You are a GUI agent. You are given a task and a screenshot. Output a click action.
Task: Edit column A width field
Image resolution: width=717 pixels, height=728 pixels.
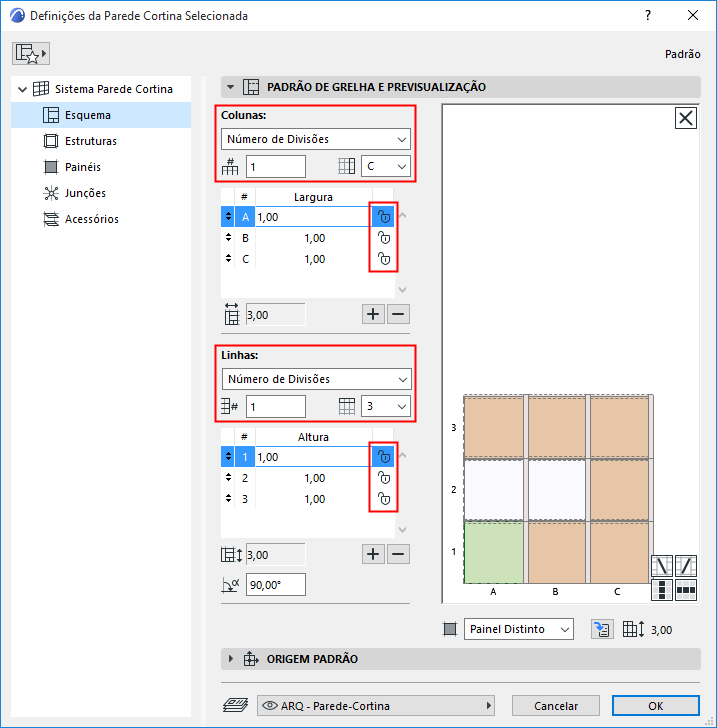(x=313, y=217)
